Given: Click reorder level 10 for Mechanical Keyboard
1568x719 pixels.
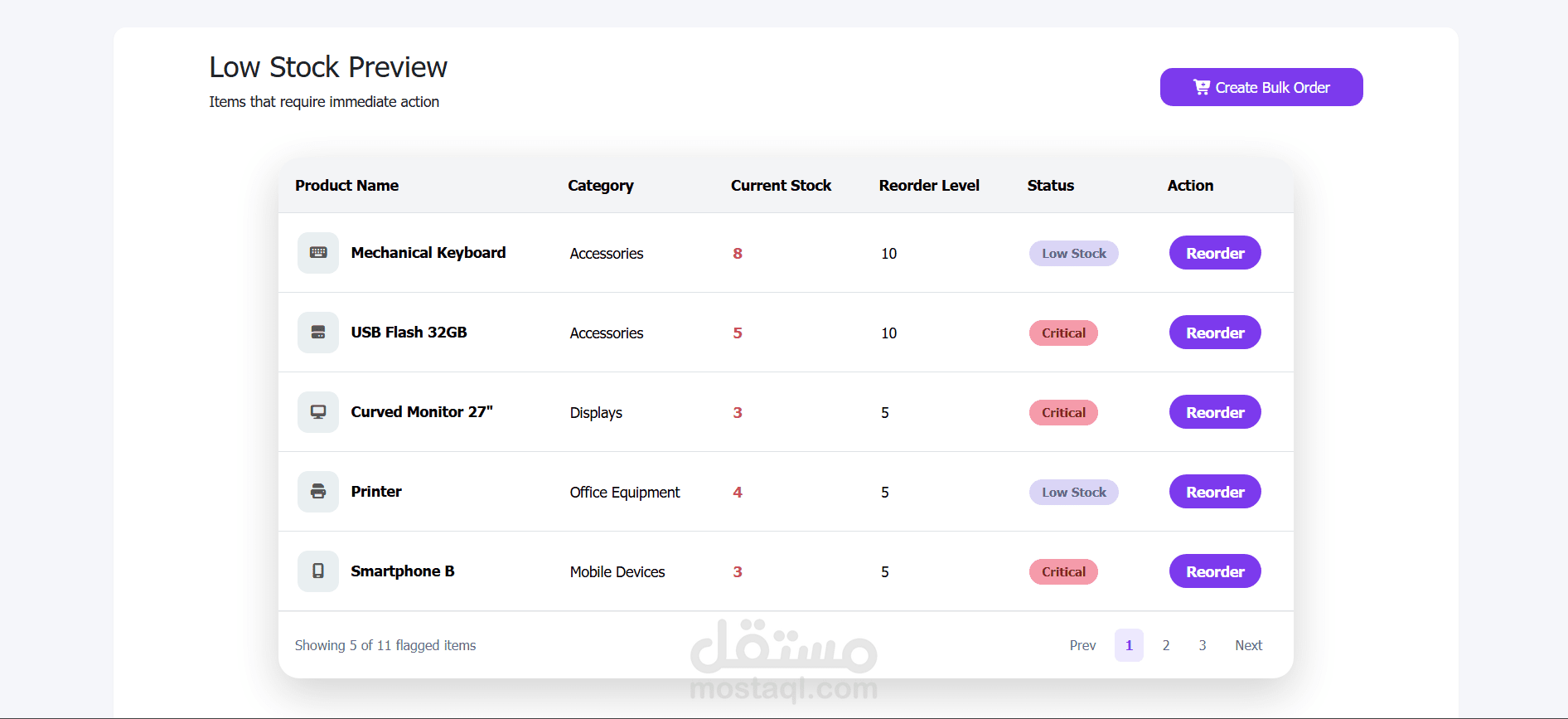Looking at the screenshot, I should coord(889,254).
